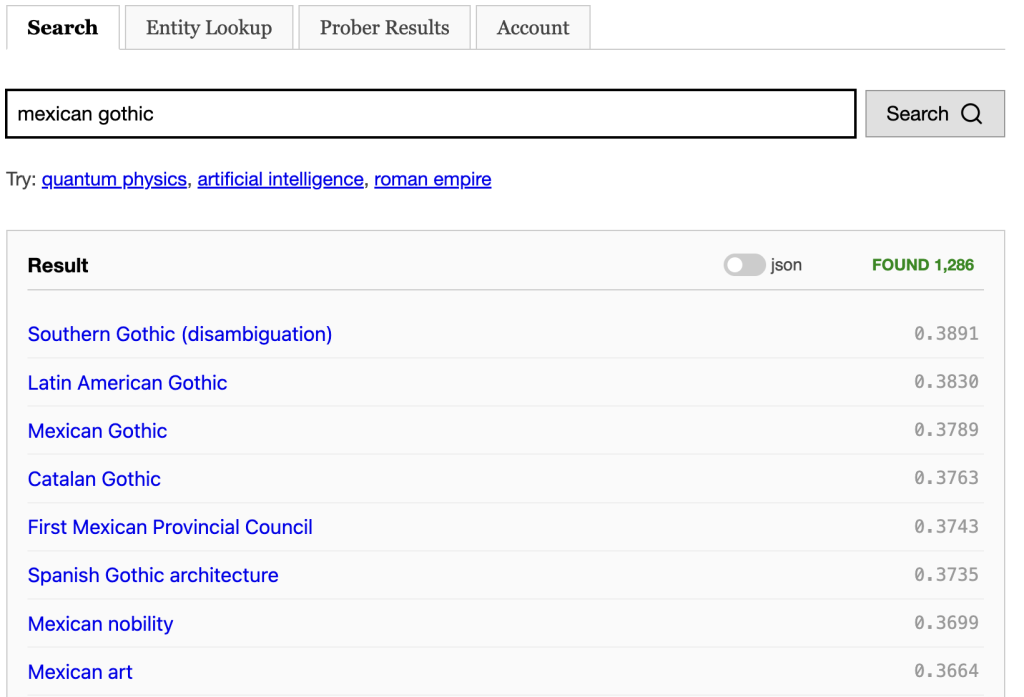
Task: Select the Search tab
Action: click(63, 28)
